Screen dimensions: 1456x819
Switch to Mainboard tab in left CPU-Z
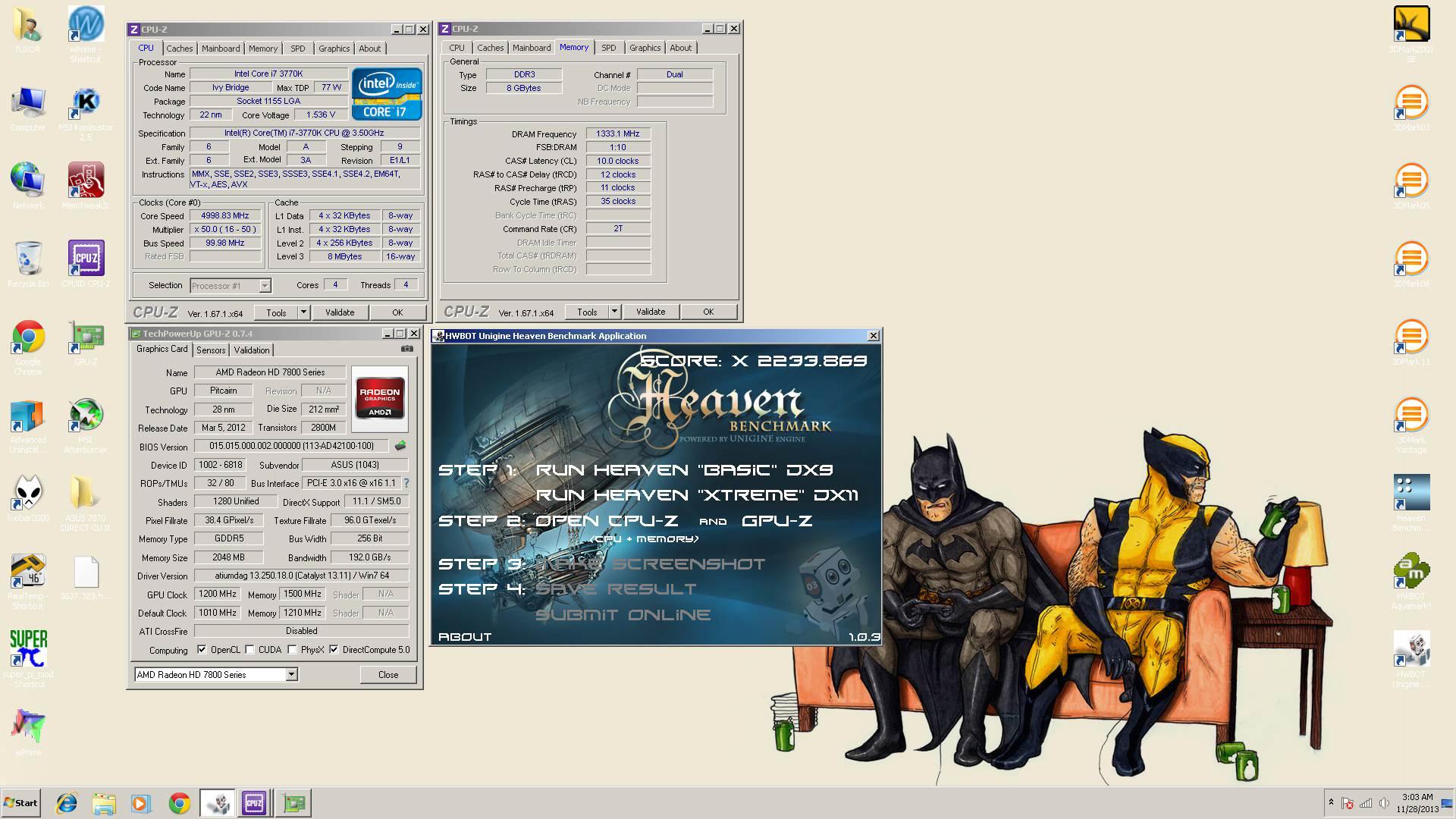[x=221, y=49]
